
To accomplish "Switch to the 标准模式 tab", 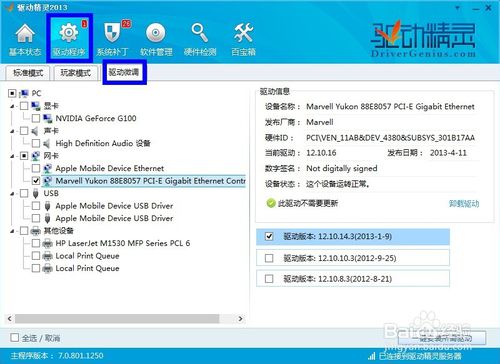I will 28,73.
